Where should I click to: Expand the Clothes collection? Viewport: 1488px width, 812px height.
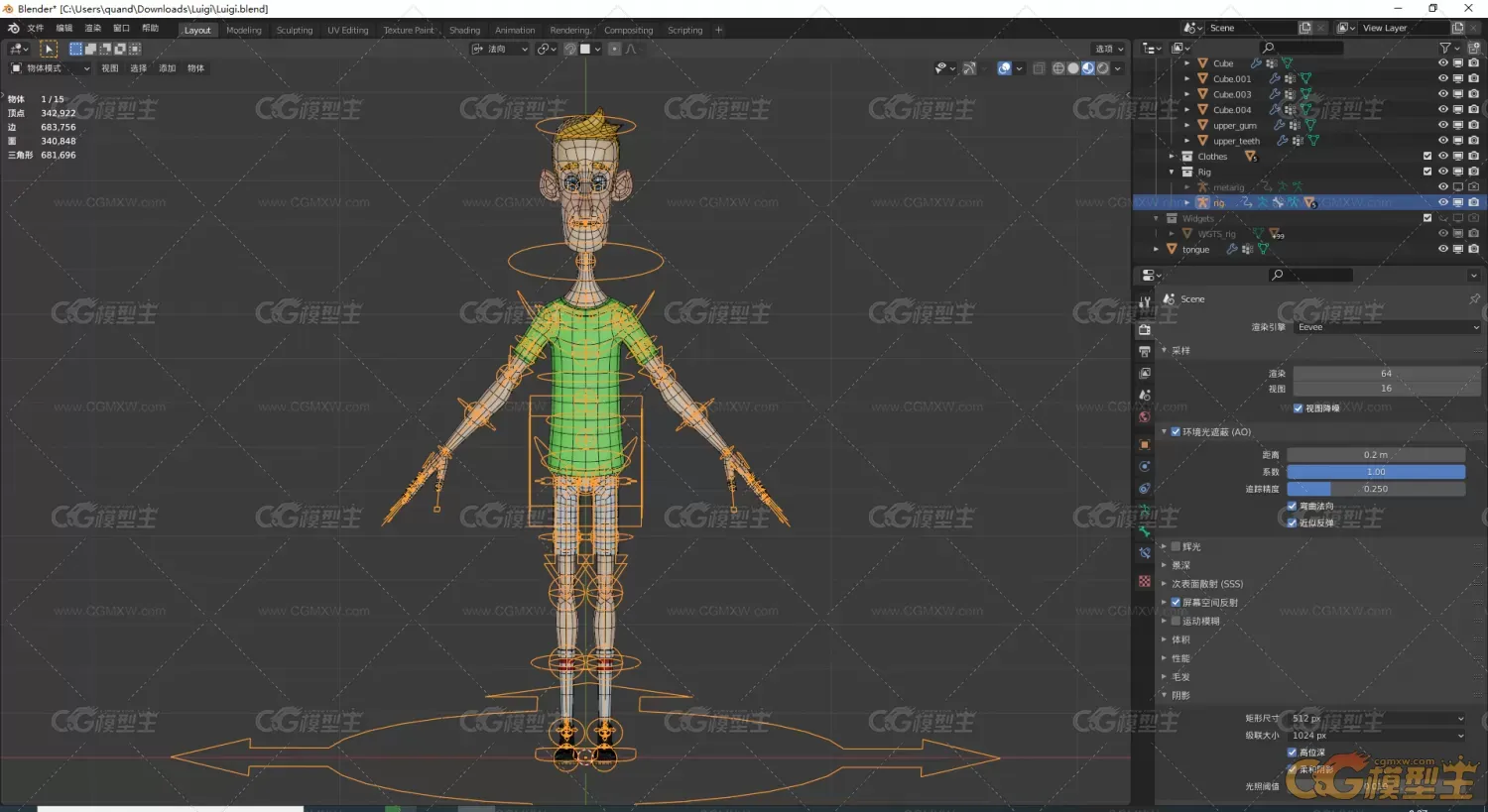tap(1172, 157)
